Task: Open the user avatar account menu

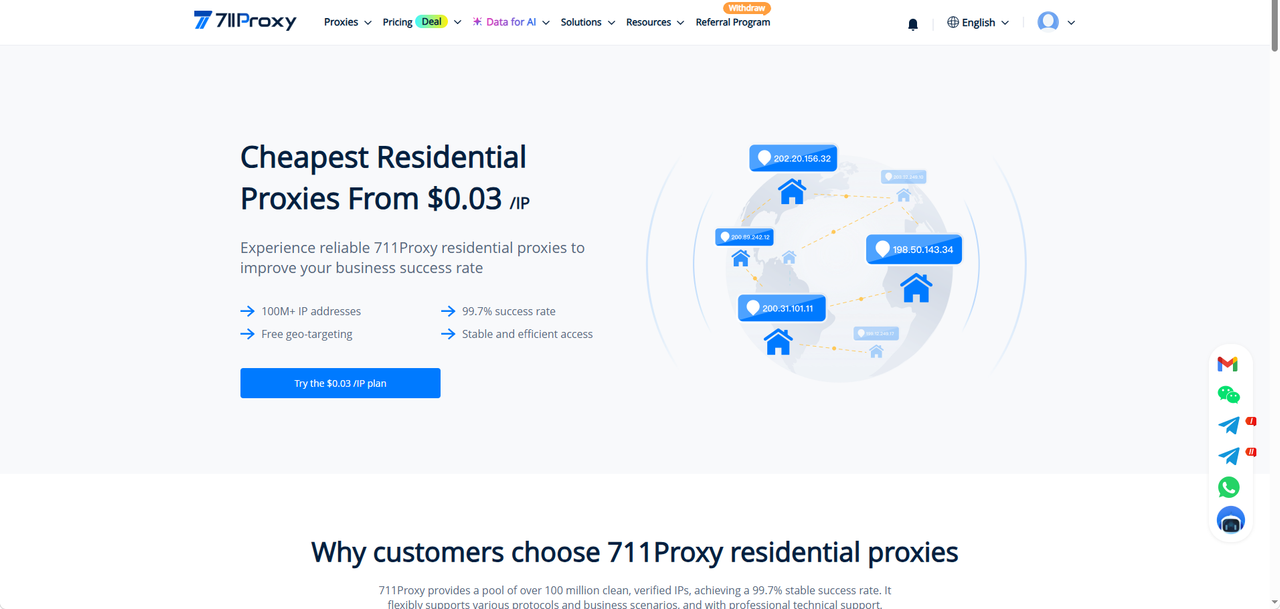Action: pos(1056,22)
